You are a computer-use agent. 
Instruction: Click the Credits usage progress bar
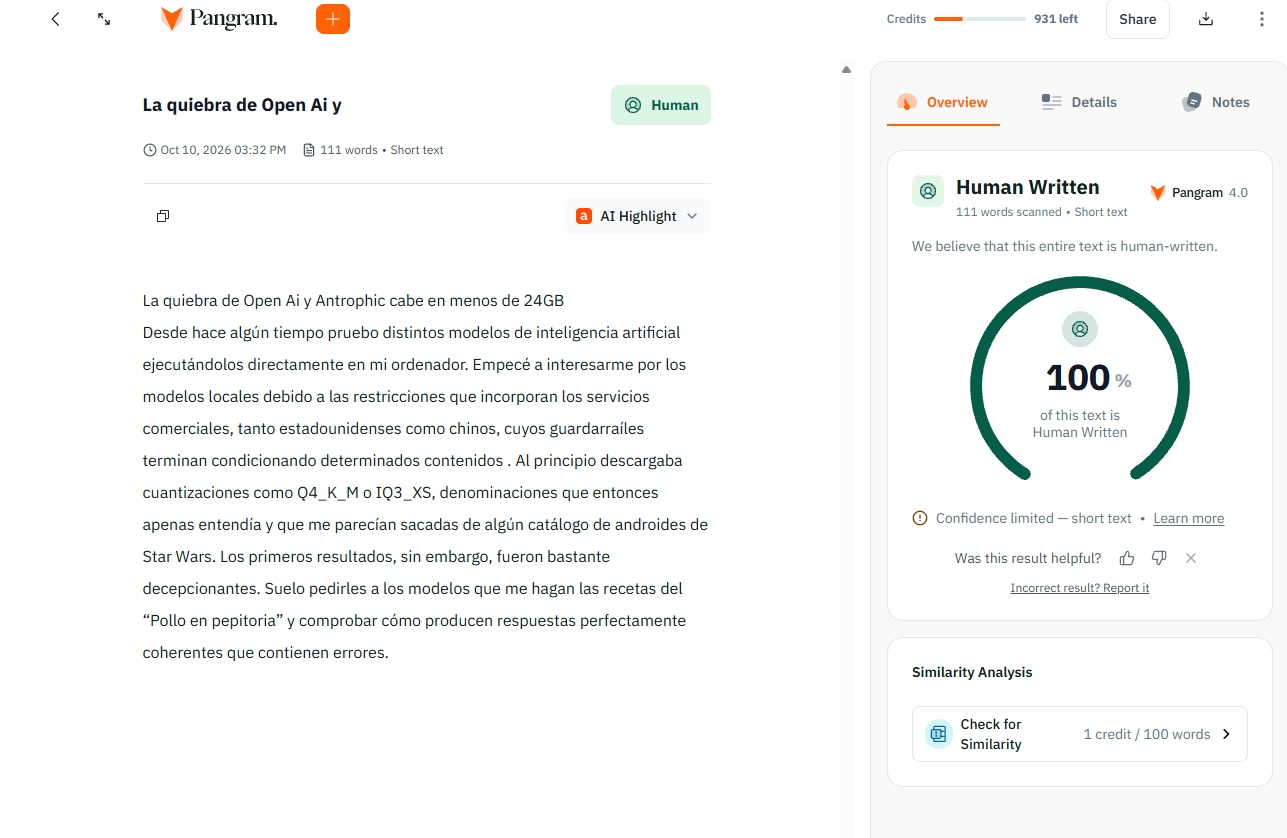[980, 19]
